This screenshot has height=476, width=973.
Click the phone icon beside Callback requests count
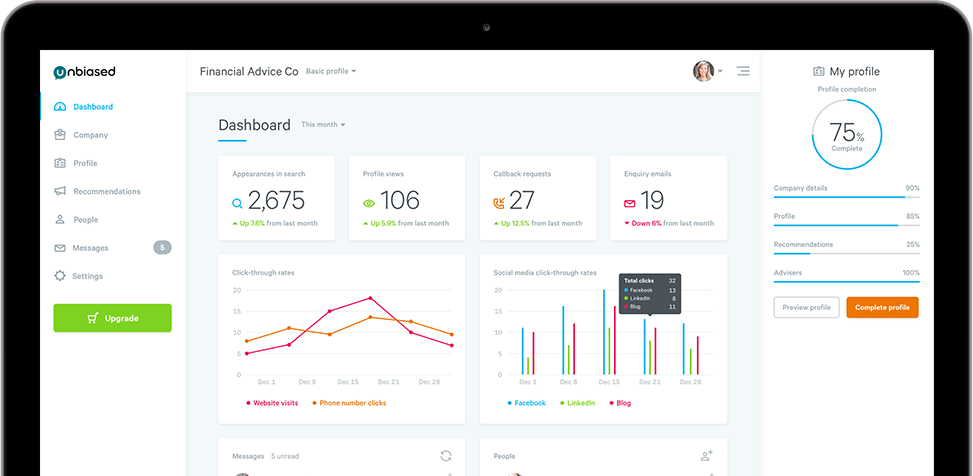point(499,203)
